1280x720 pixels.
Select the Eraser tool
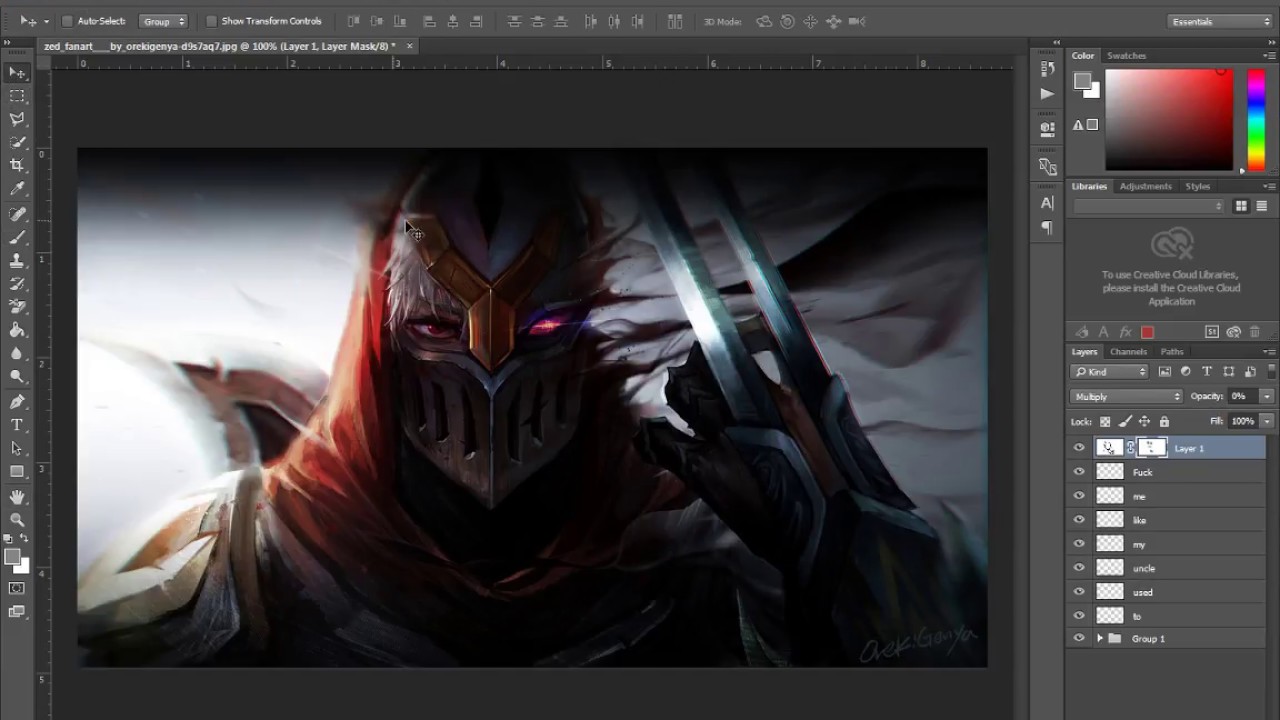click(17, 306)
